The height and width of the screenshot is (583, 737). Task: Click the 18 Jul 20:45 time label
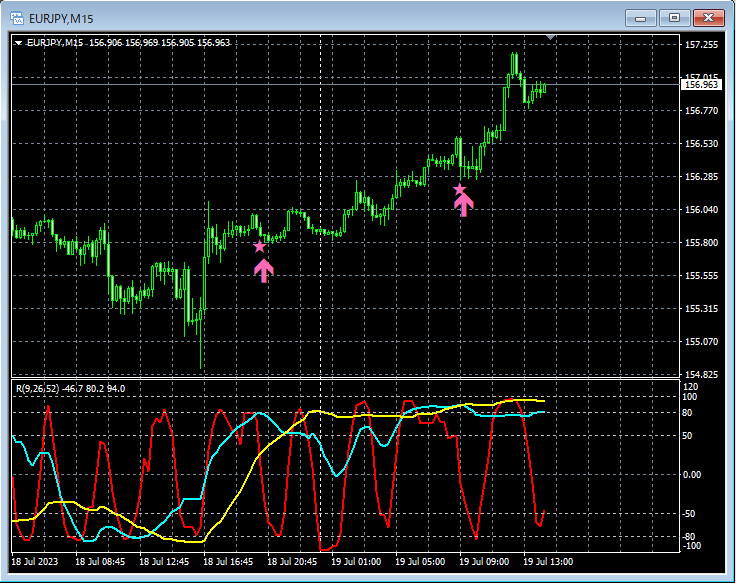(292, 562)
